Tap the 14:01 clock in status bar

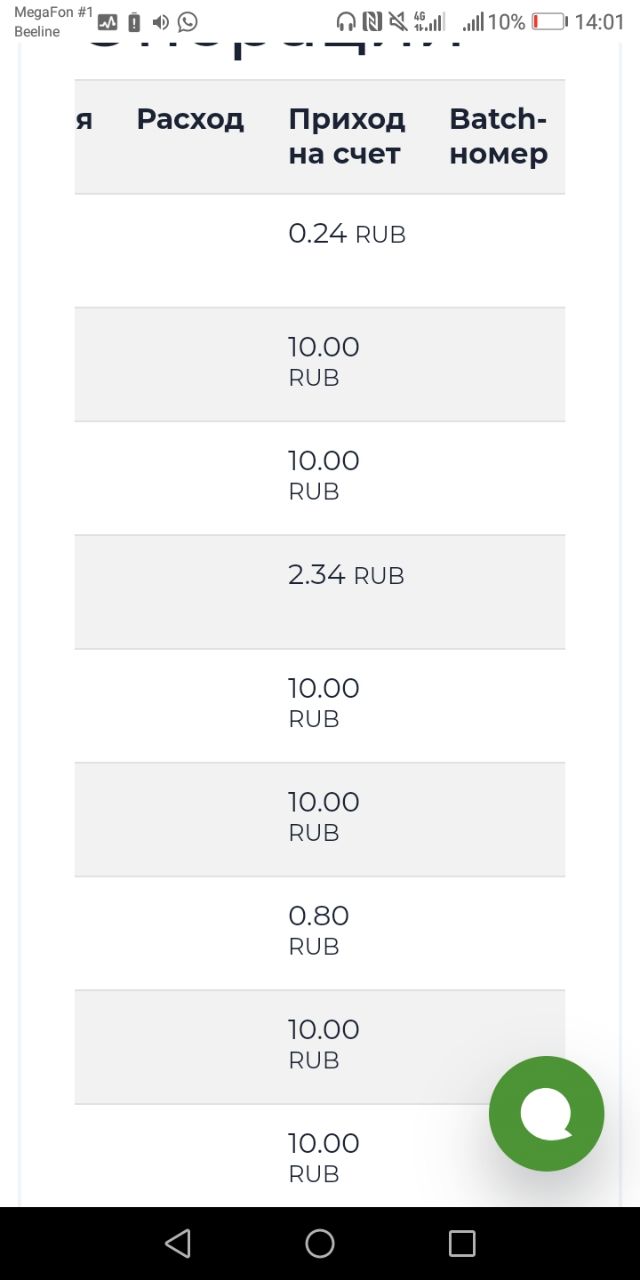pyautogui.click(x=599, y=22)
